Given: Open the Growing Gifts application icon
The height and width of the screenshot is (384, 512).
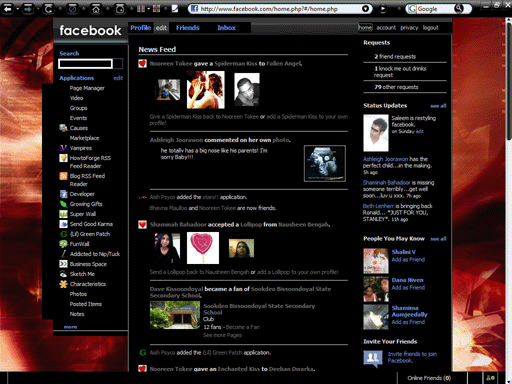Looking at the screenshot, I should [x=63, y=204].
